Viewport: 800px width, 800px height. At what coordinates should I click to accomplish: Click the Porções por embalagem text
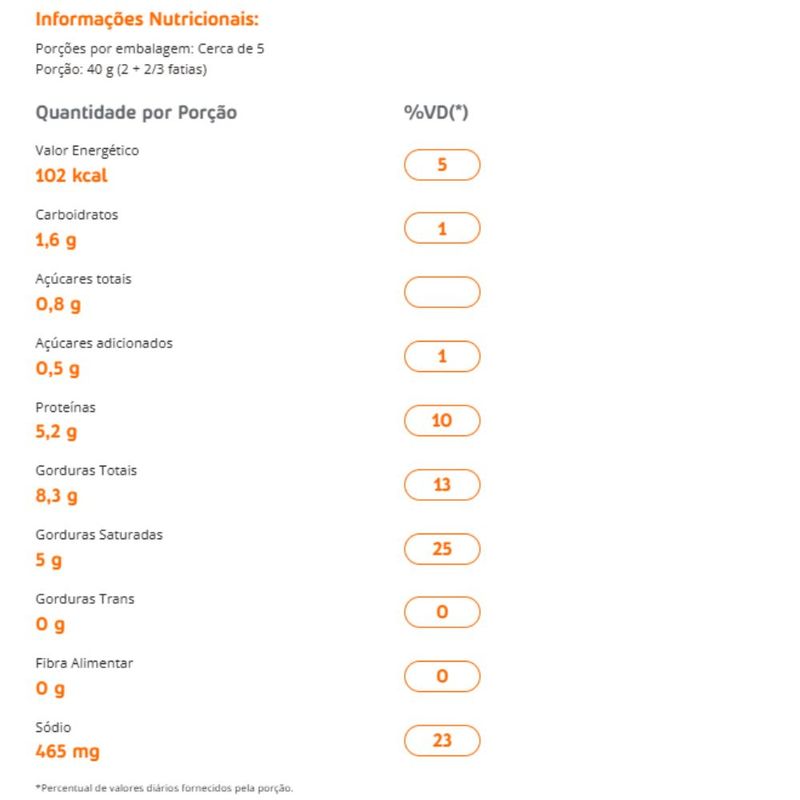[x=149, y=49]
